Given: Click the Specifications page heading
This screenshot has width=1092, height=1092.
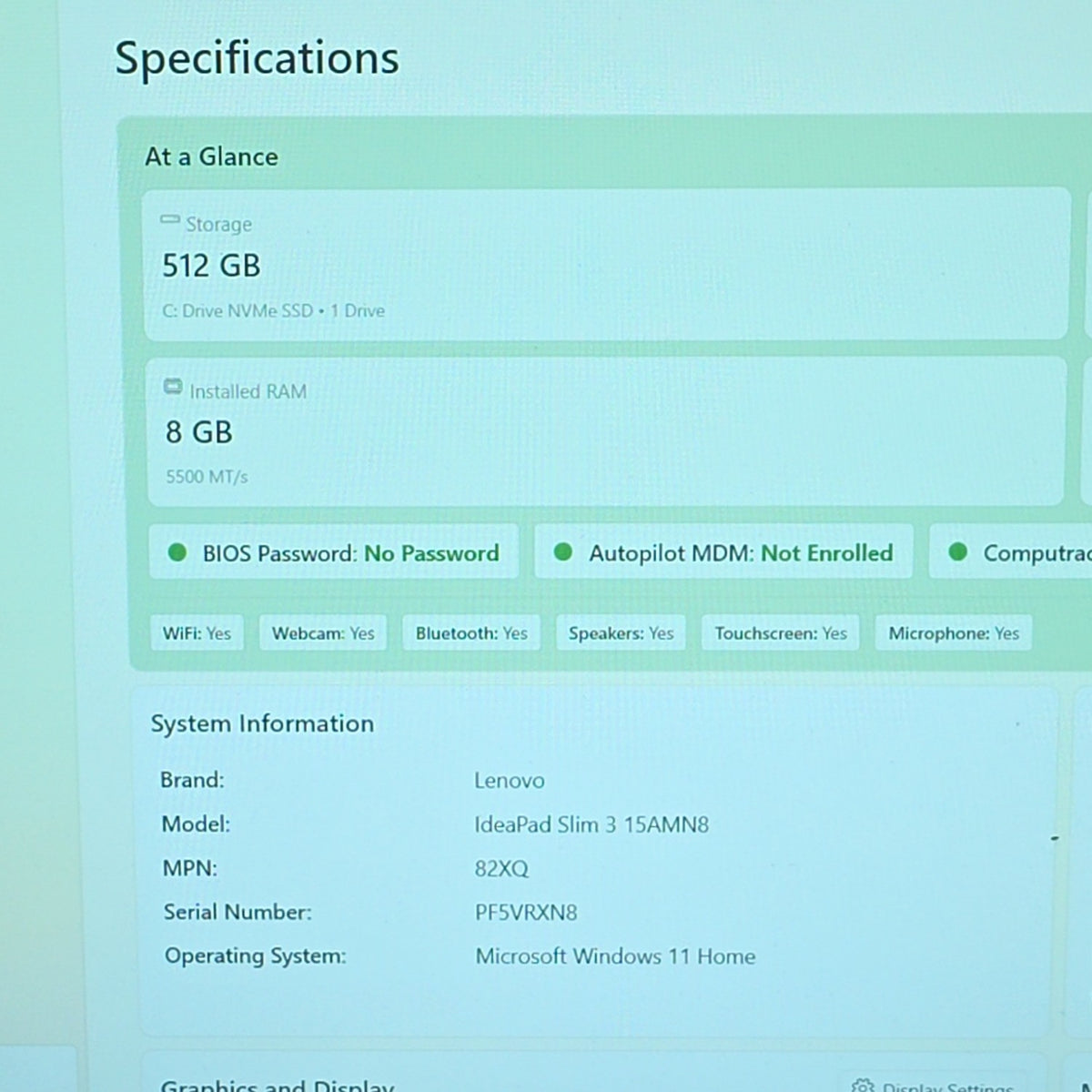Looking at the screenshot, I should click(x=257, y=59).
